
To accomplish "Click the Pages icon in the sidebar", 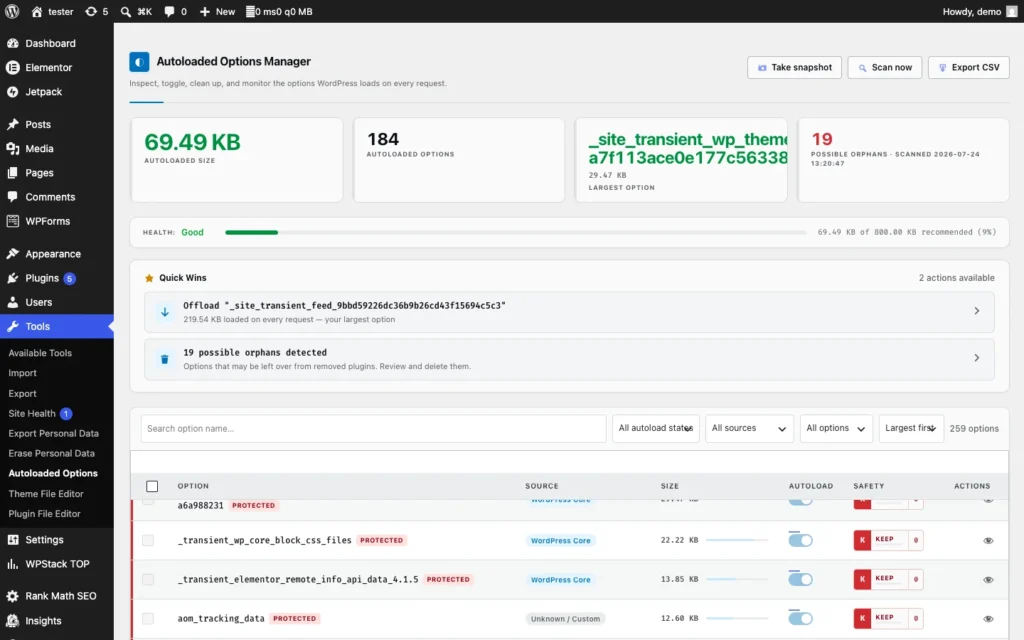I will coord(12,172).
